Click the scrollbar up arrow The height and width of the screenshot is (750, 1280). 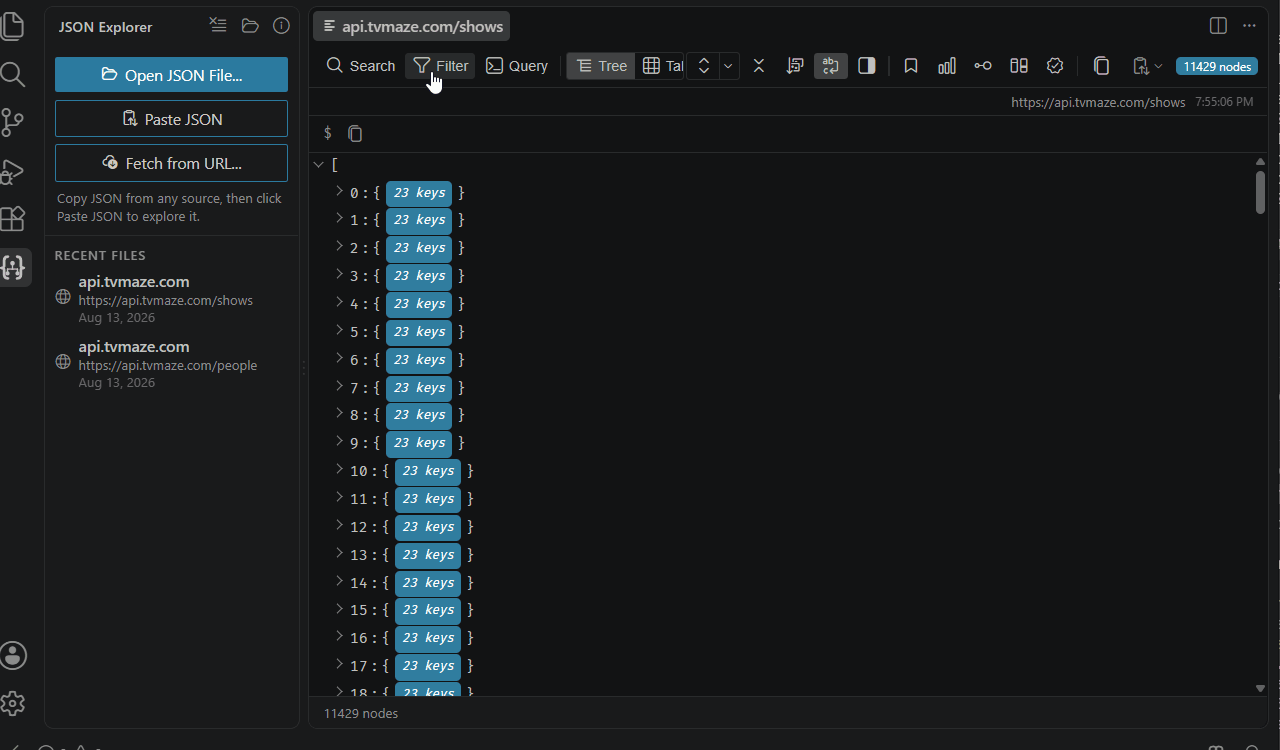(x=1260, y=162)
